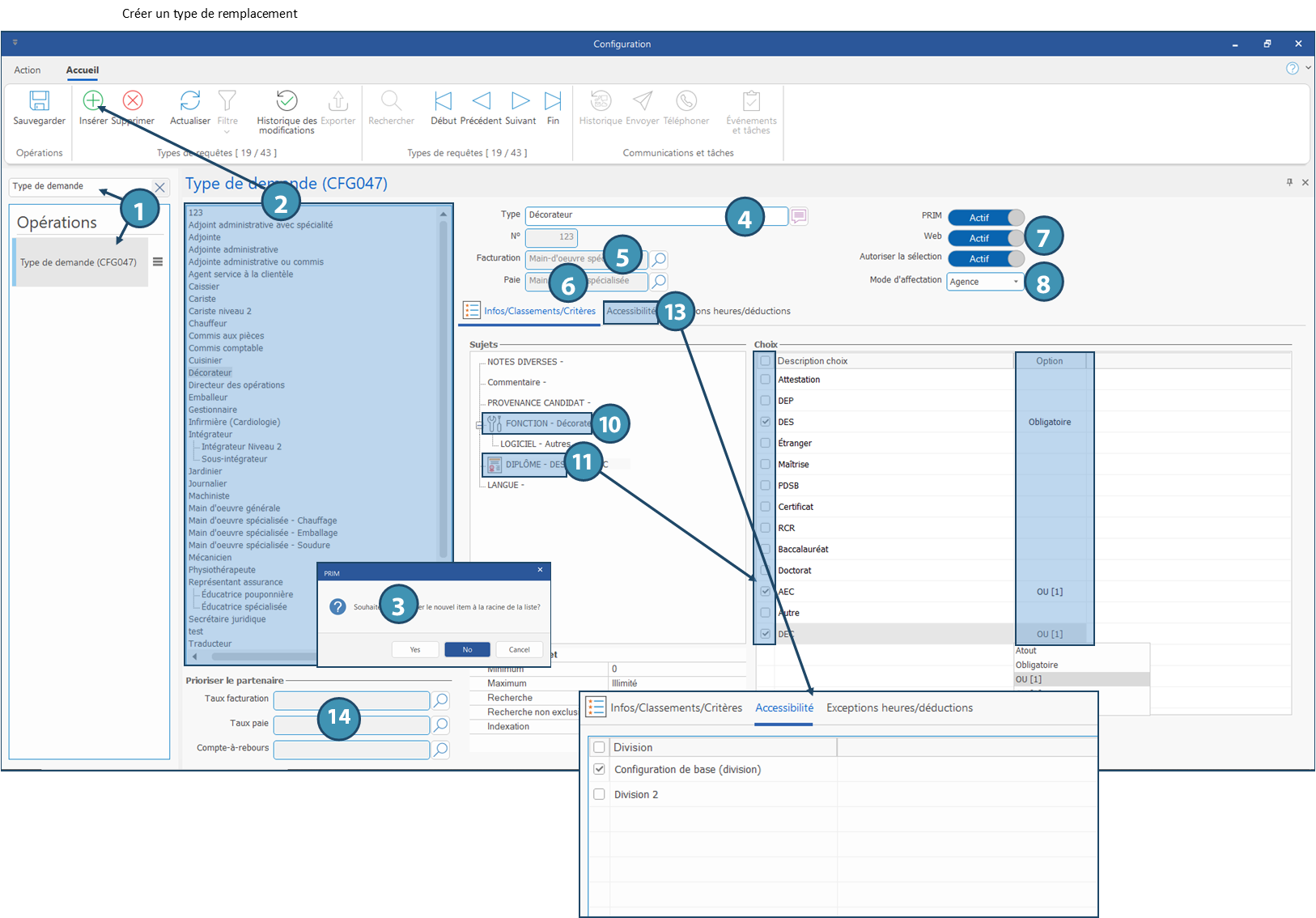Click the Actualiser refresh icon
The height and width of the screenshot is (918, 1316).
click(x=190, y=100)
